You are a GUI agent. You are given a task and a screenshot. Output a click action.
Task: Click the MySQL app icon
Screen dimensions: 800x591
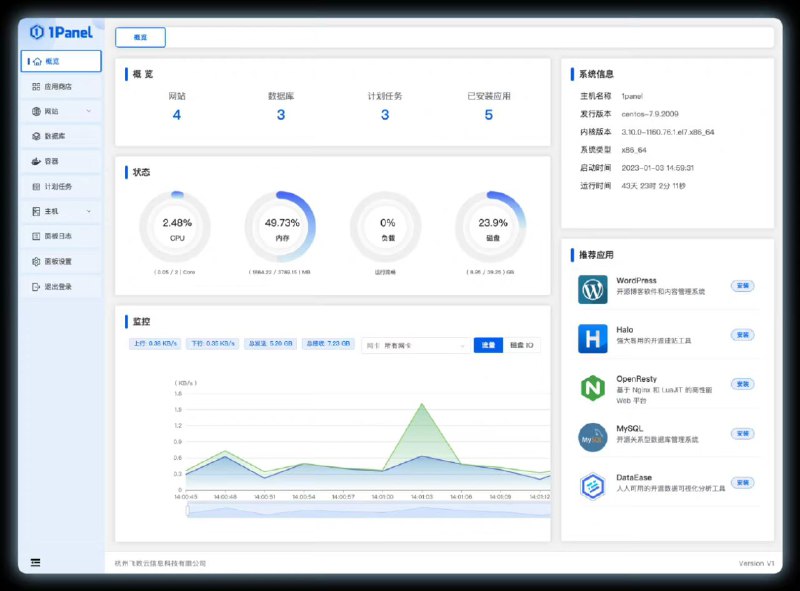tap(593, 437)
